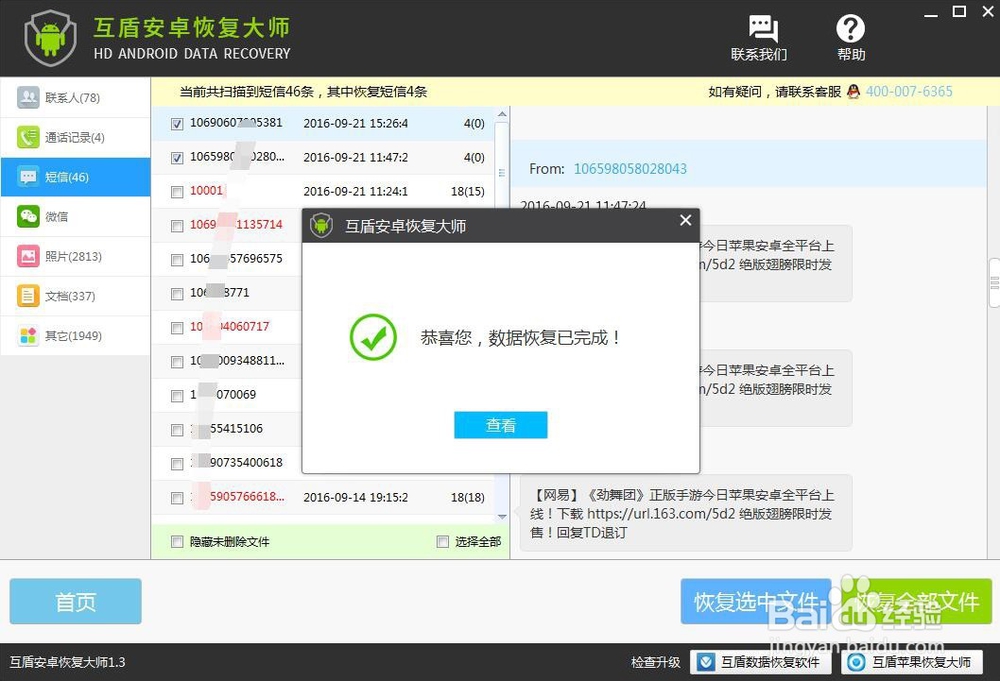
Task: Close the 互盾安卓恢复大师 dialog
Action: click(x=686, y=220)
